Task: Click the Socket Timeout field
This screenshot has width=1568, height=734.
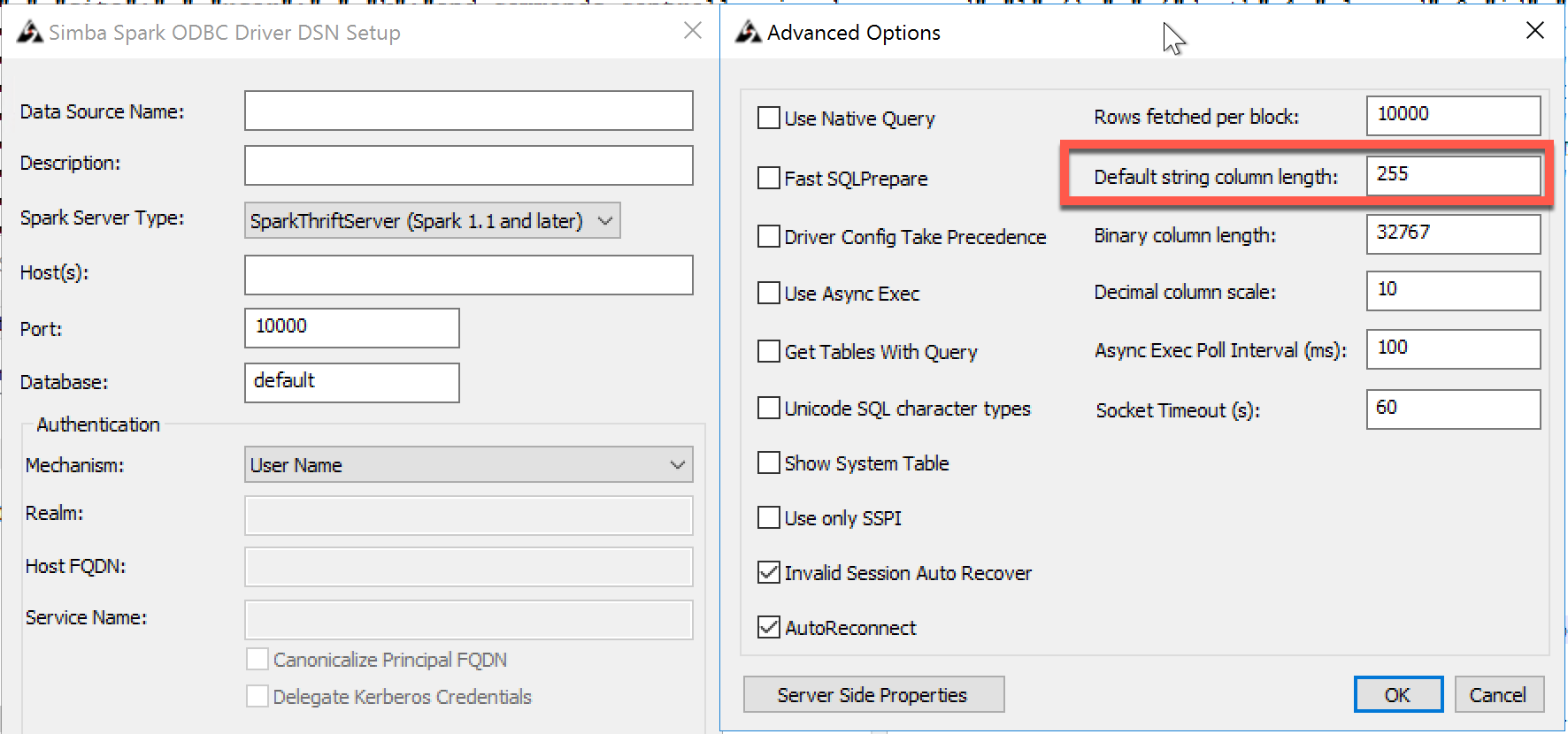Action: coord(1452,409)
